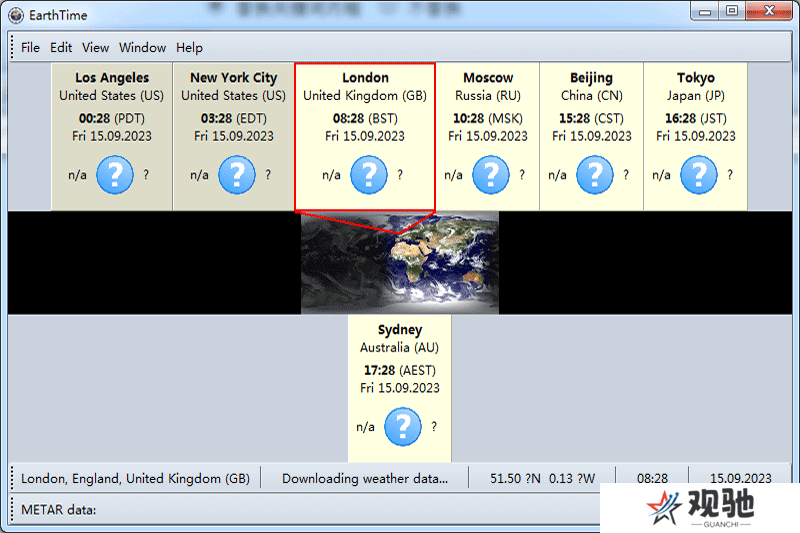
Task: Select the Los Angeles city name
Action: tap(112, 78)
